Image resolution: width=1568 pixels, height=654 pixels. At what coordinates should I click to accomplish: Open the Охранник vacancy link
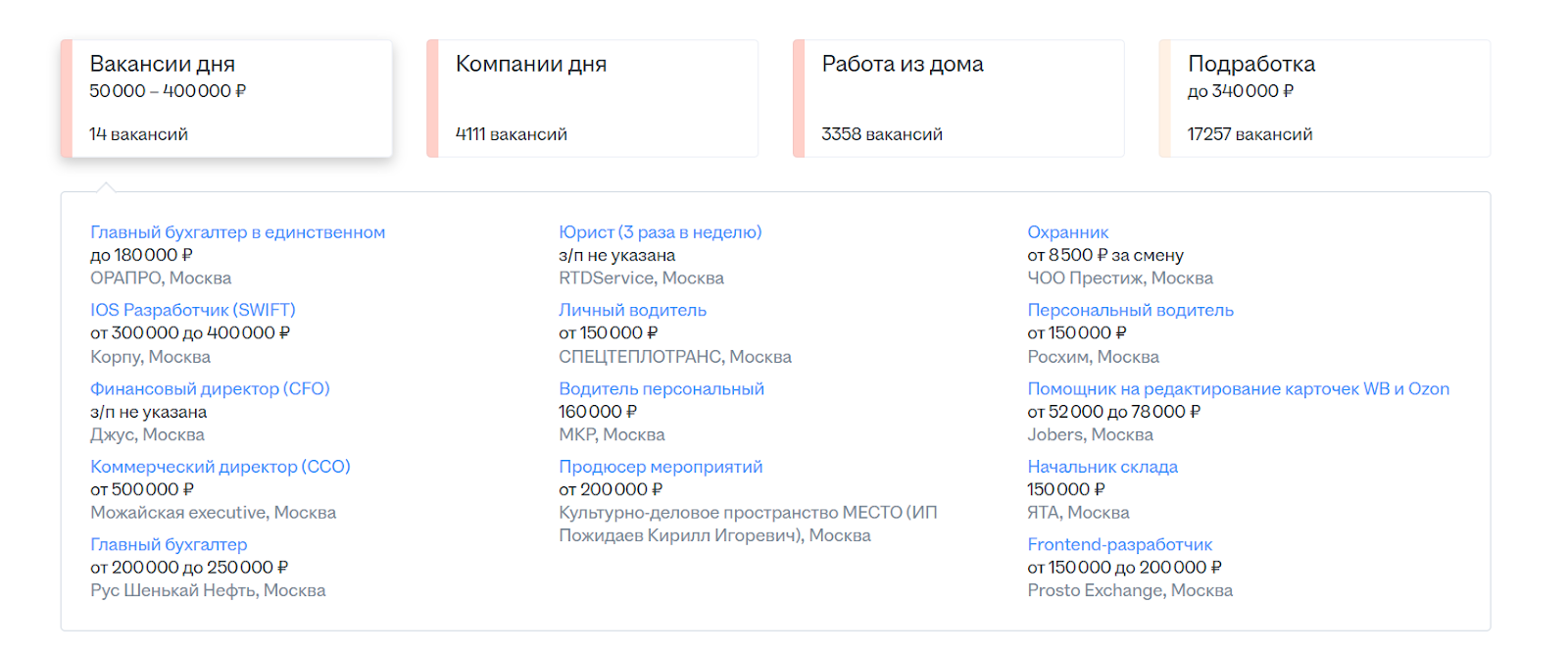coord(1067,232)
